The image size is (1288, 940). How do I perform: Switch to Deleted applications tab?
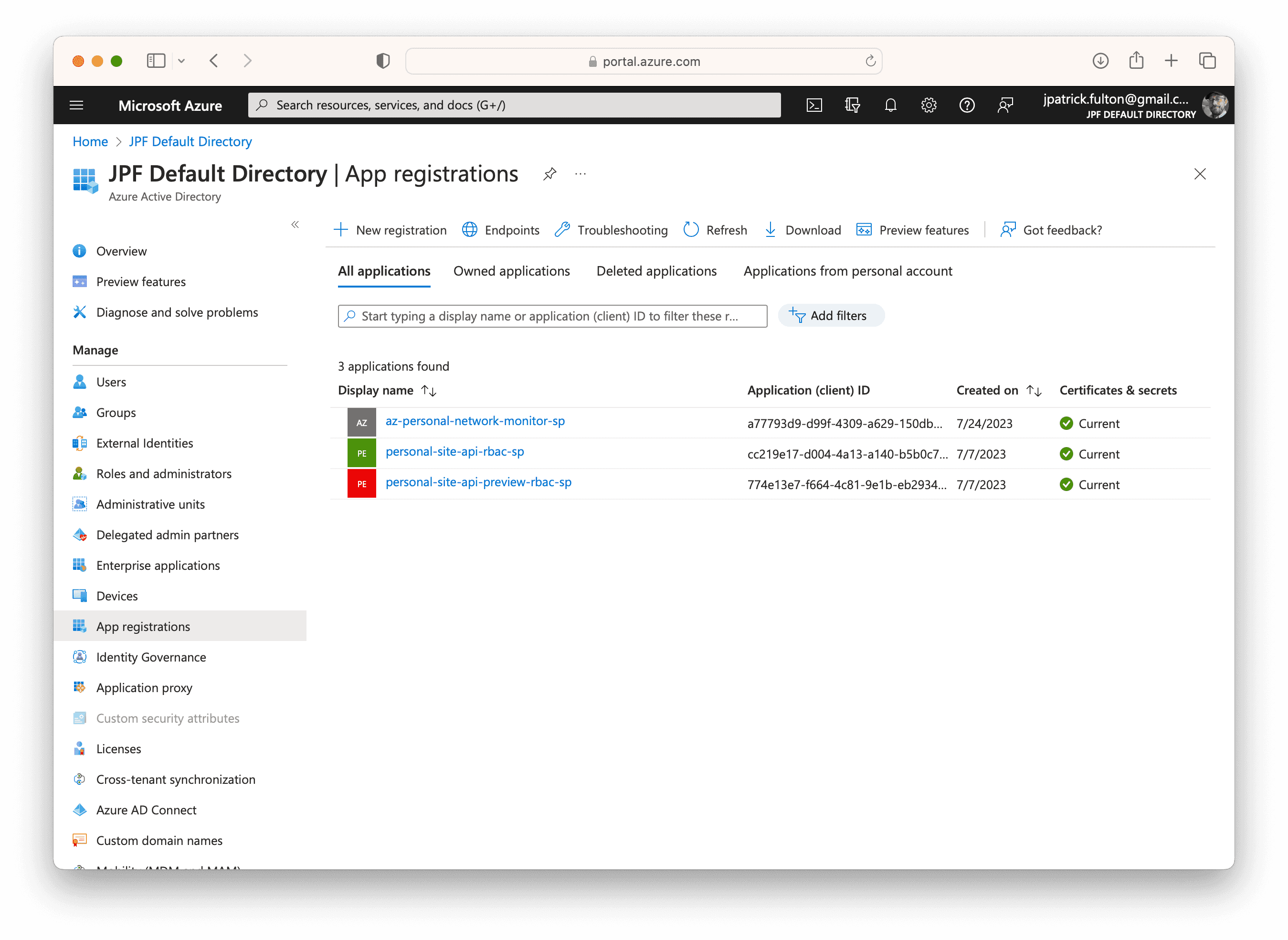click(x=656, y=271)
